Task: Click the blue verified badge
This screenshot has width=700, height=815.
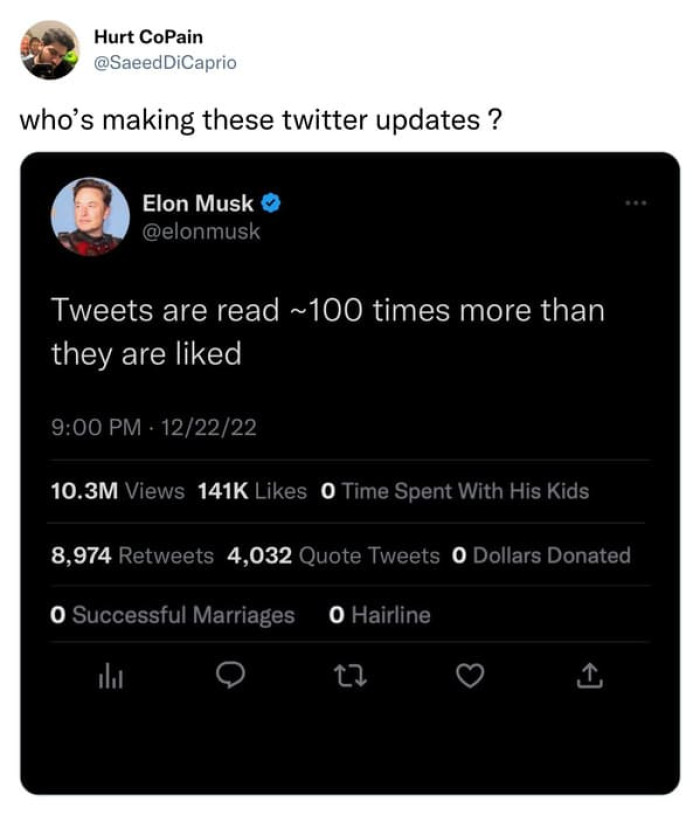Action: [x=271, y=204]
